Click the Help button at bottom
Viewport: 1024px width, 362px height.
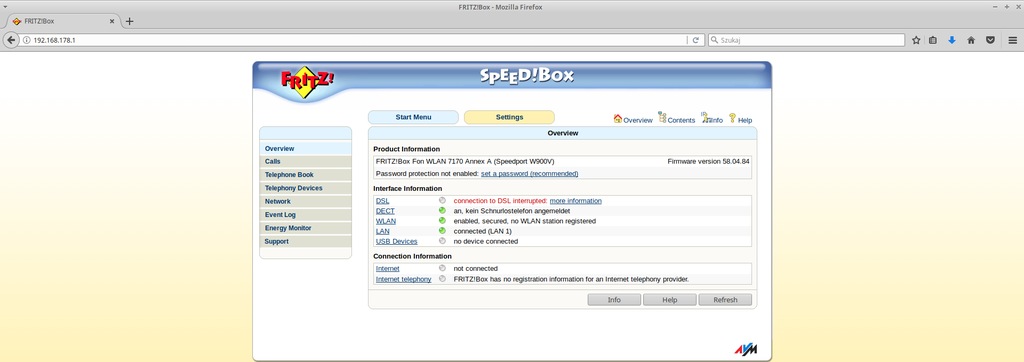click(x=669, y=300)
